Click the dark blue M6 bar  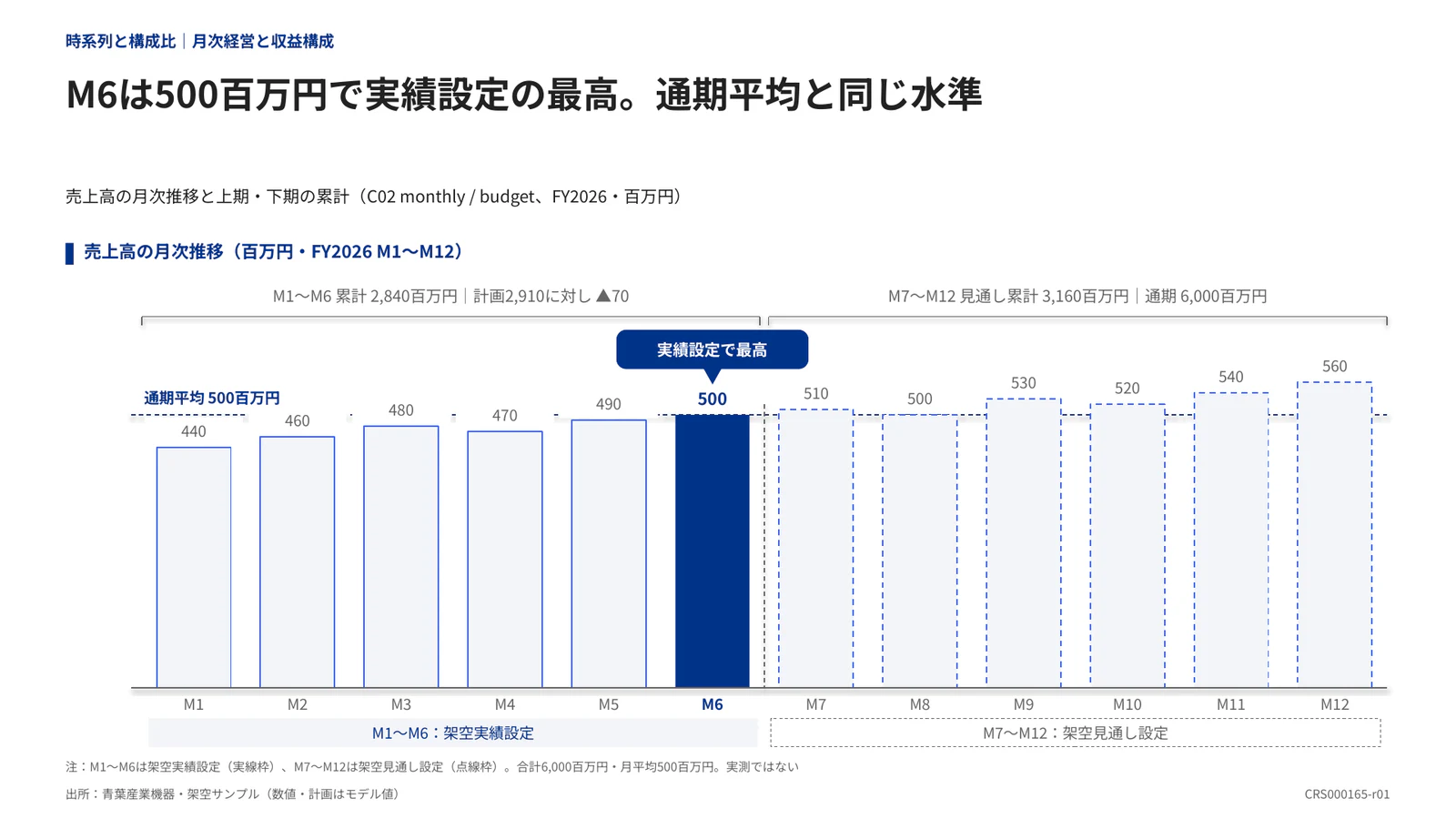click(712, 551)
